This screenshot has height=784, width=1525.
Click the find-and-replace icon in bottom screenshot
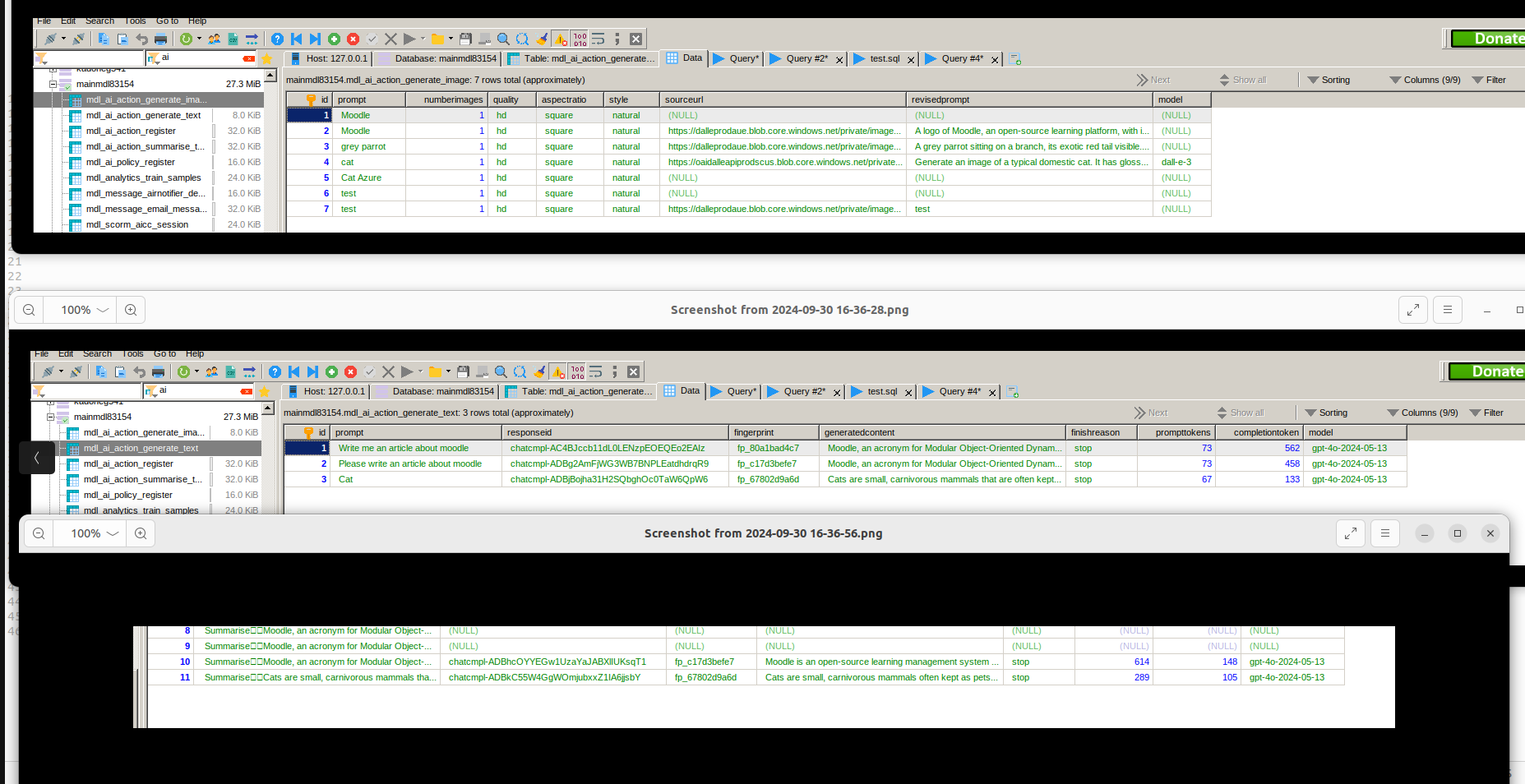tap(520, 371)
